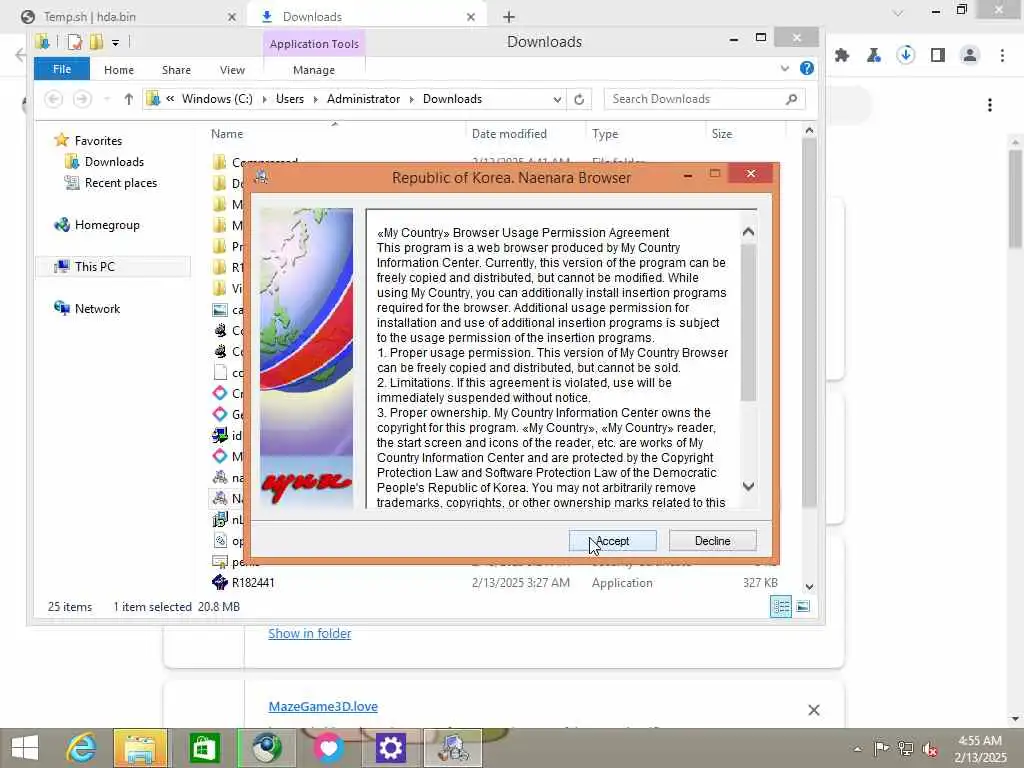Open the settings gear taskbar app
This screenshot has height=768, width=1024.
coord(391,748)
